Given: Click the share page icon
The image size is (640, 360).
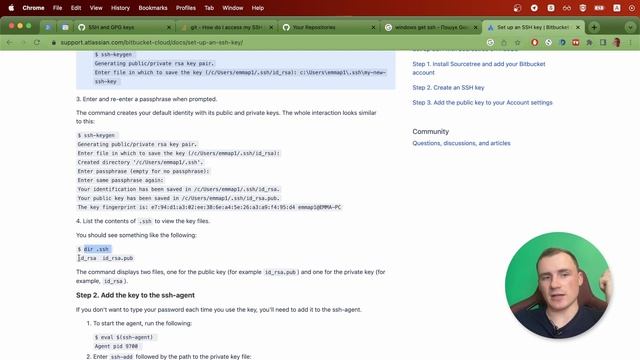Looking at the screenshot, I should (x=504, y=42).
